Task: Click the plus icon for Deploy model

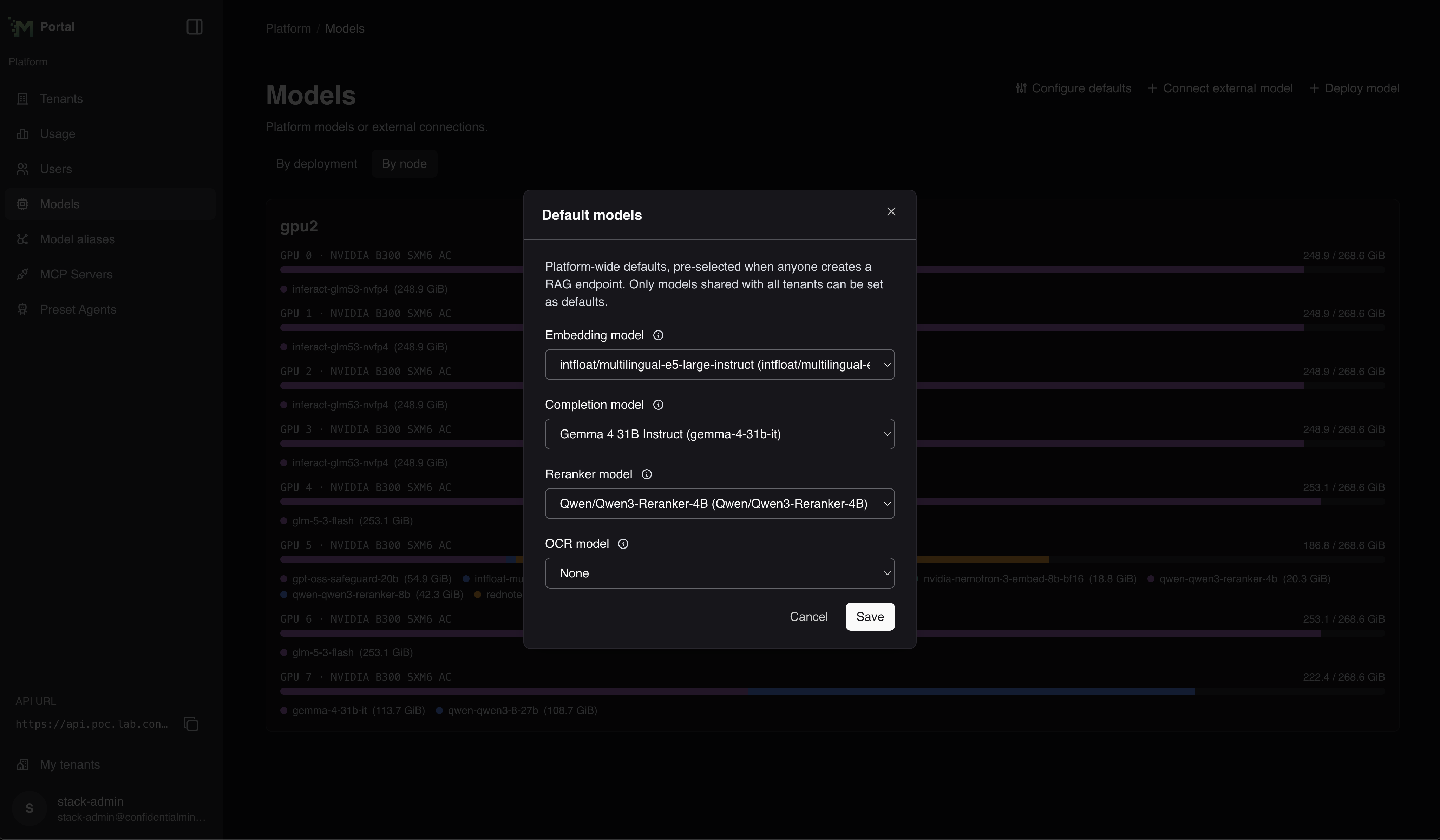Action: click(1314, 88)
